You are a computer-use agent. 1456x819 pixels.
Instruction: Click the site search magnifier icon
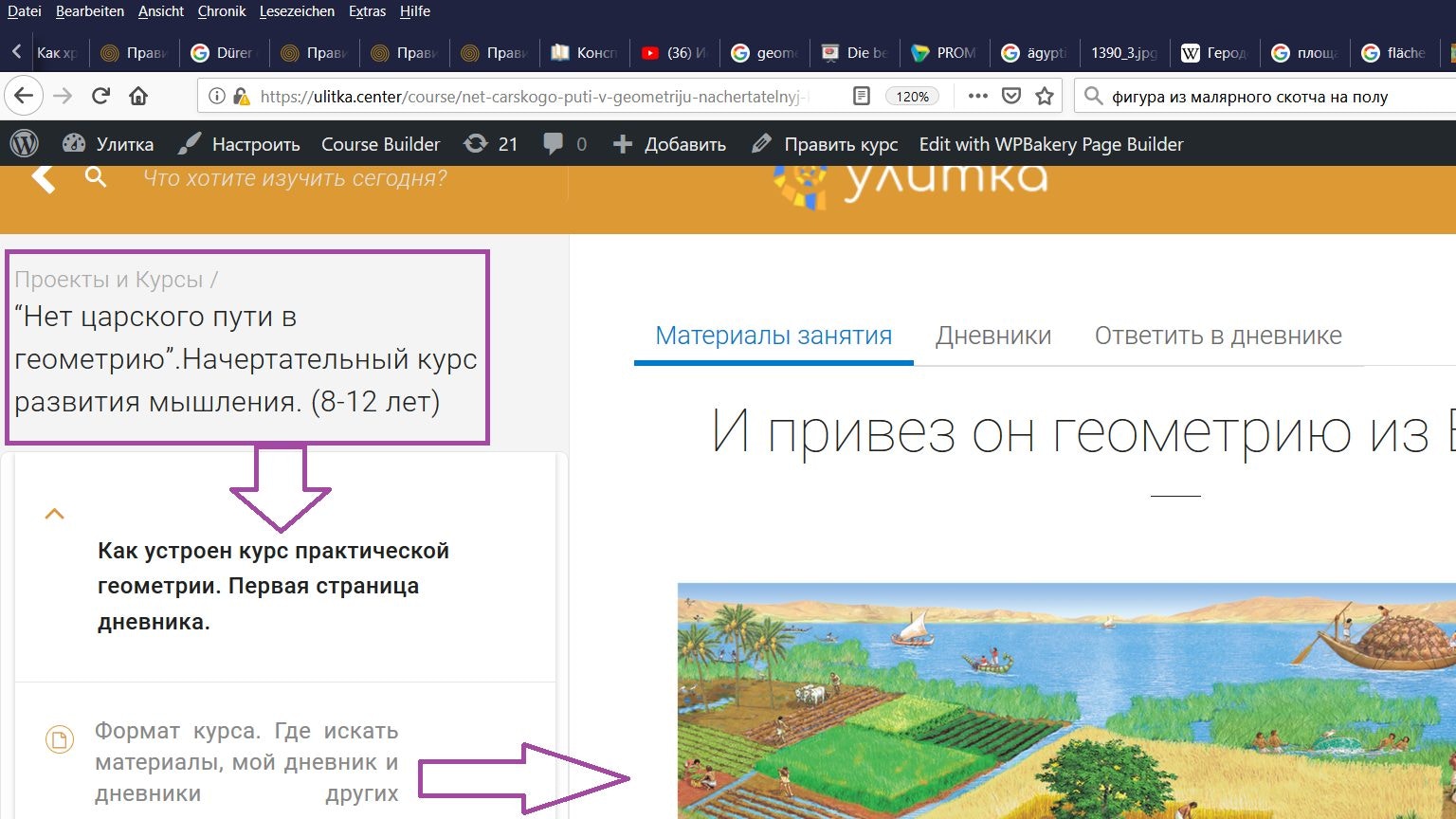tap(96, 177)
